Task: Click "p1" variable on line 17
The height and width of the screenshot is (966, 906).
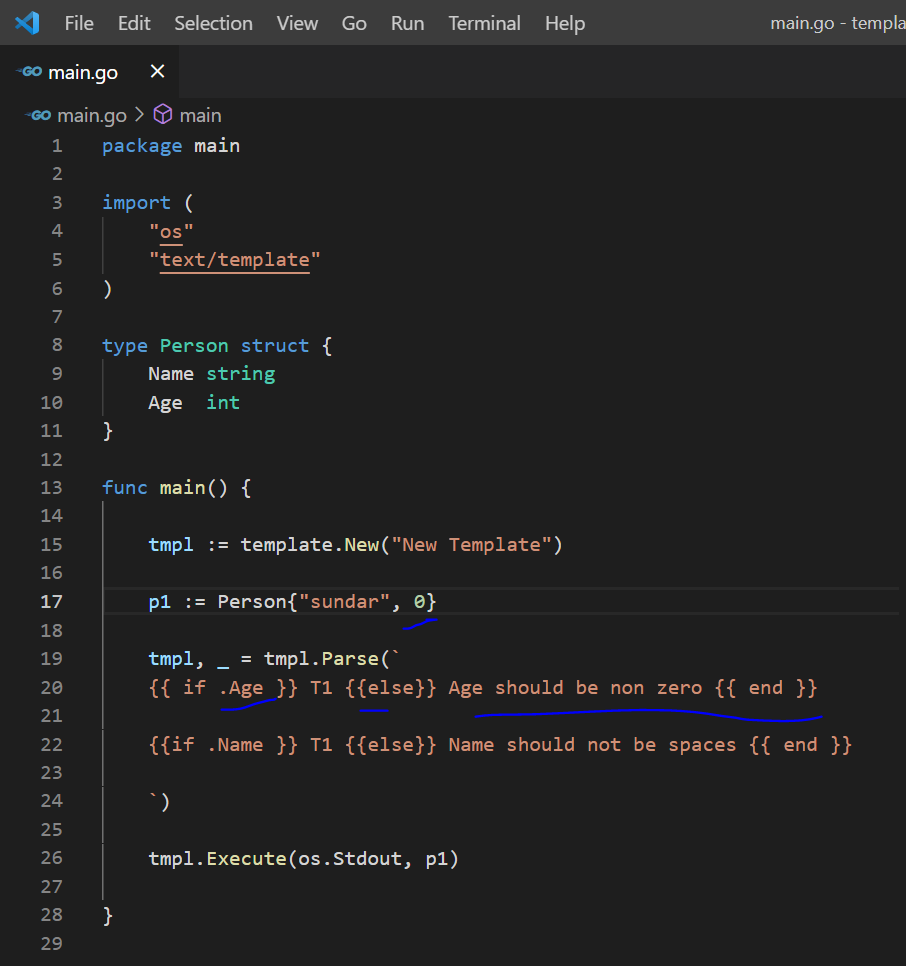Action: pos(159,603)
